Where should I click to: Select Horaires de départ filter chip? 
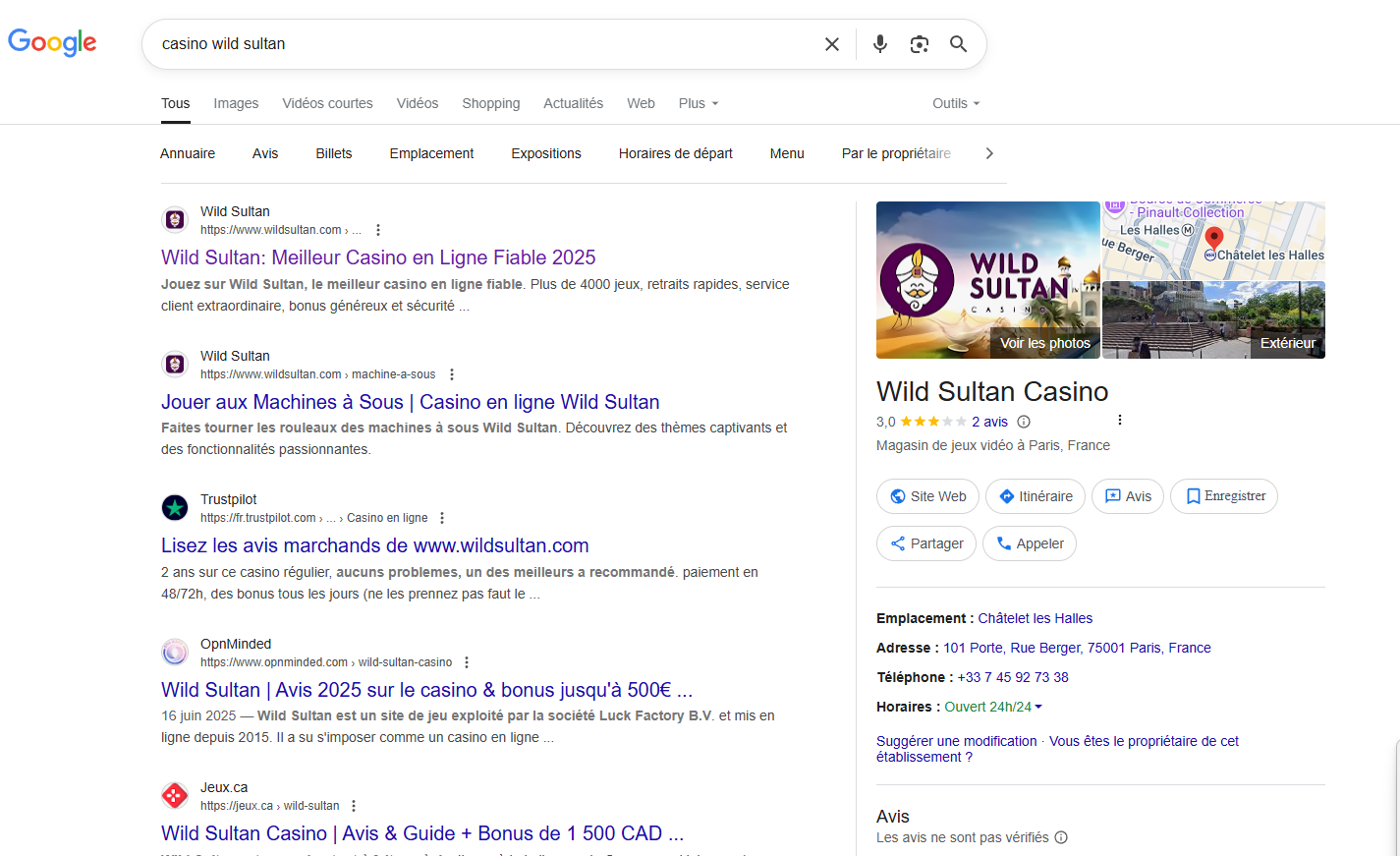(x=676, y=153)
